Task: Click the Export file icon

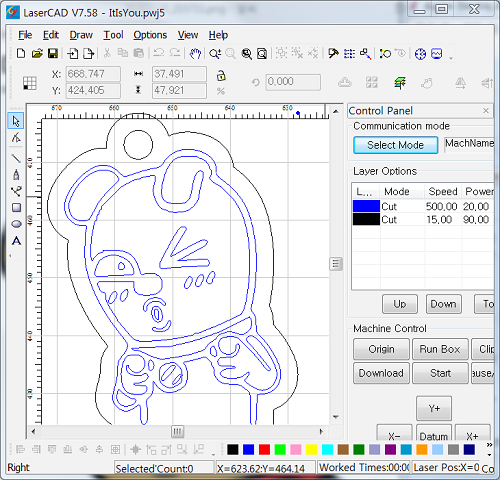Action: (89, 53)
